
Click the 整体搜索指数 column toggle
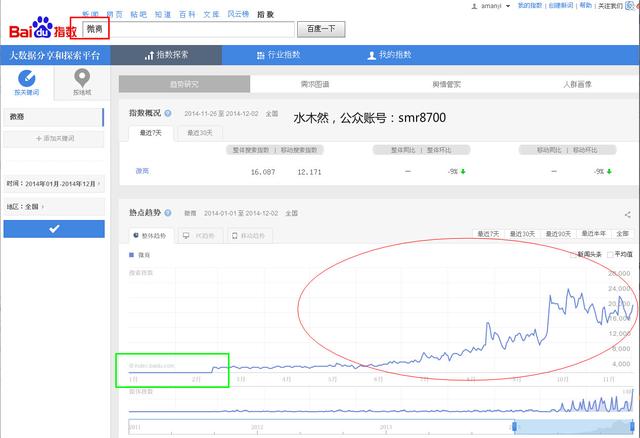[x=251, y=150]
